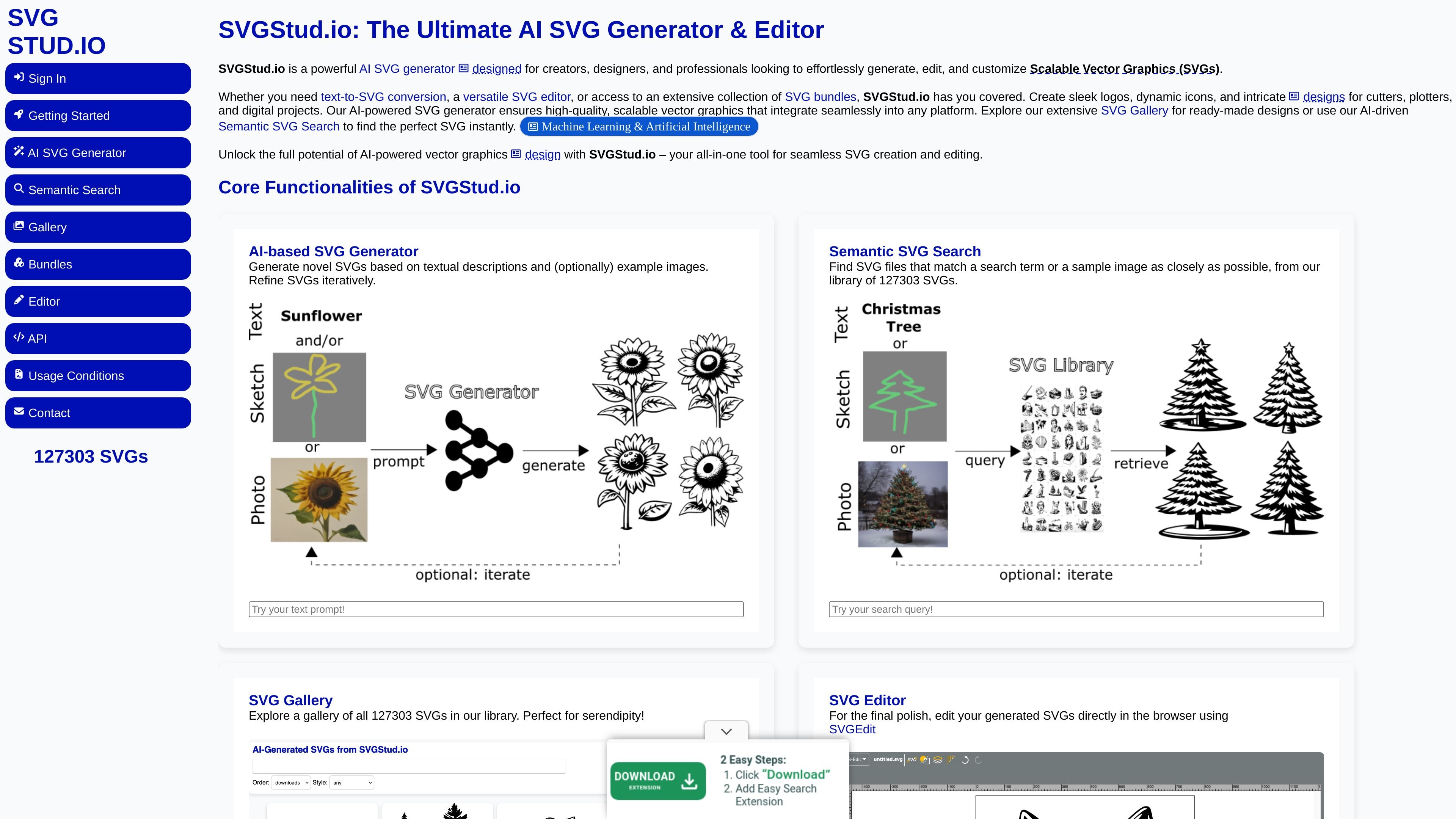Open Editor with the pencil icon
The height and width of the screenshot is (819, 1456).
[98, 302]
